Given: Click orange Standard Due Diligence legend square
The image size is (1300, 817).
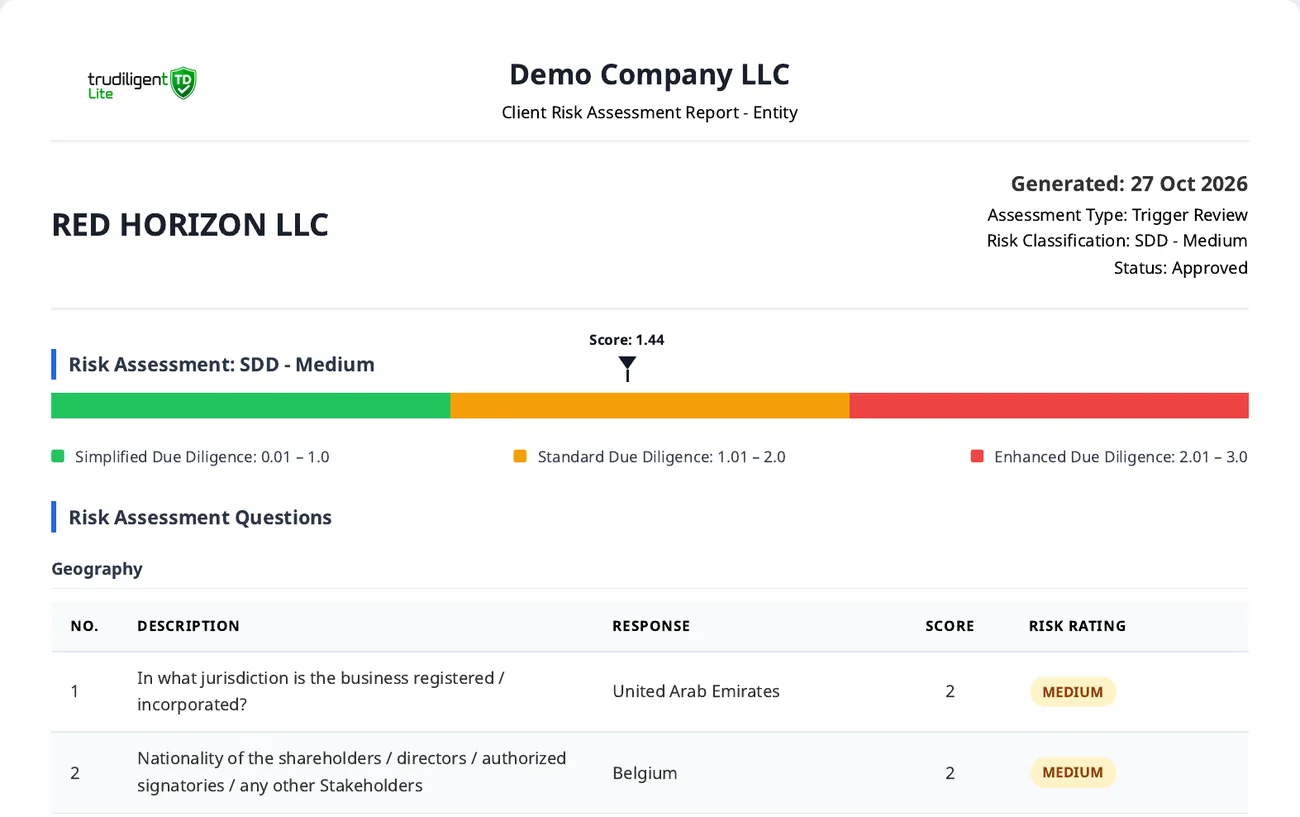Looking at the screenshot, I should coord(520,457).
